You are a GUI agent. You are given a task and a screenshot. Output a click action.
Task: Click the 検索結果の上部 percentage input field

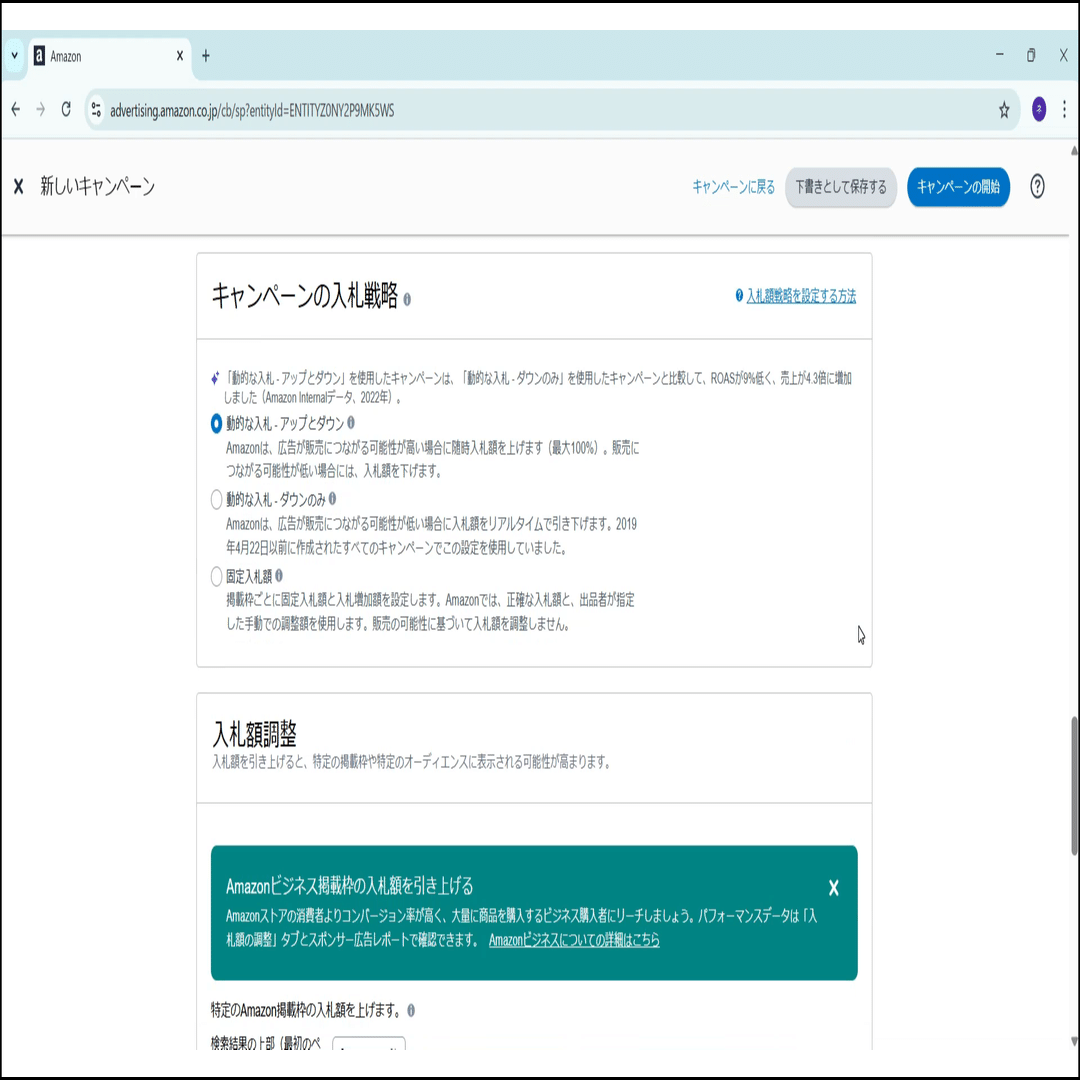tap(368, 1043)
